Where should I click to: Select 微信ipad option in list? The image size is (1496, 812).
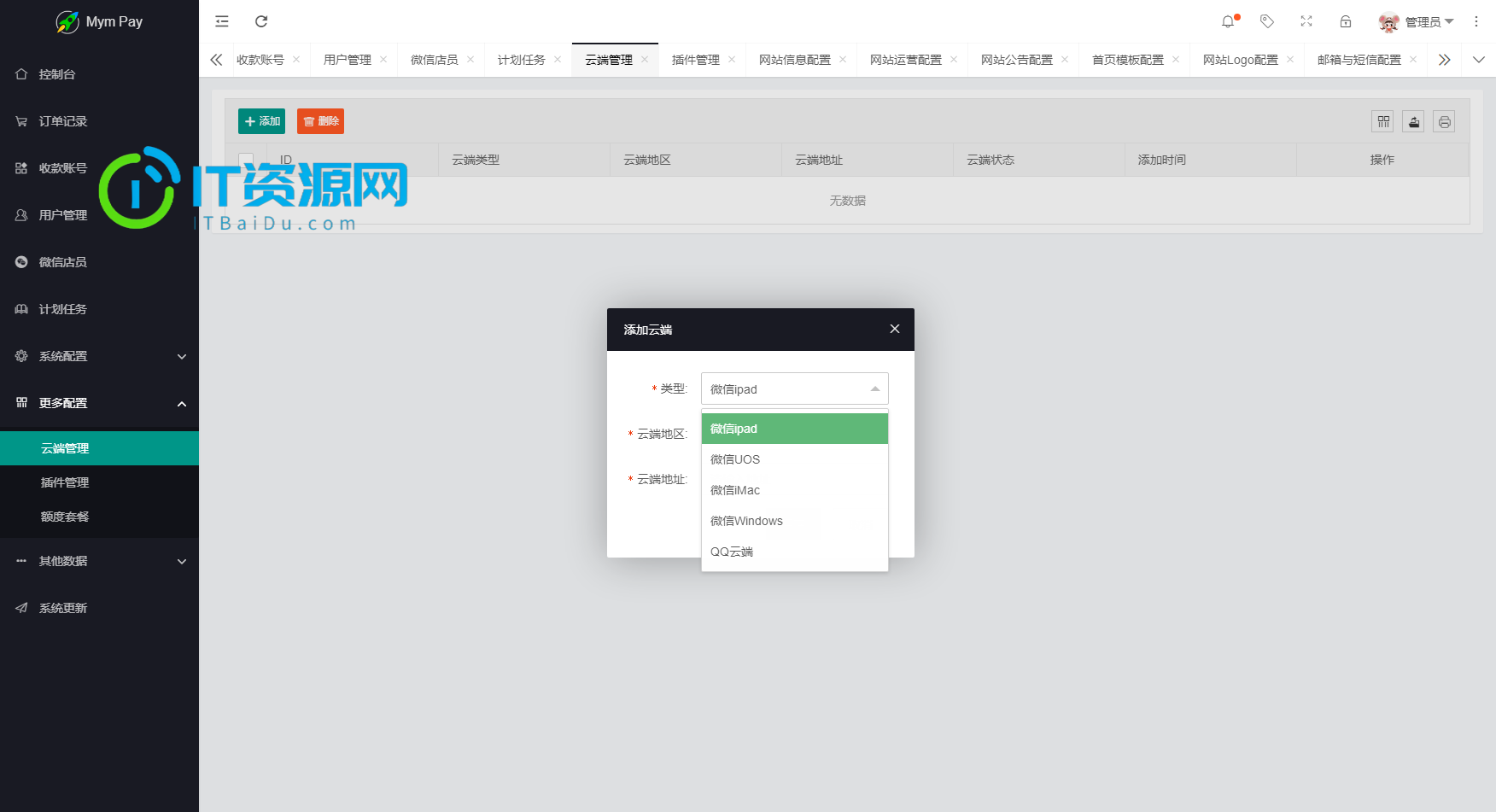pos(795,429)
